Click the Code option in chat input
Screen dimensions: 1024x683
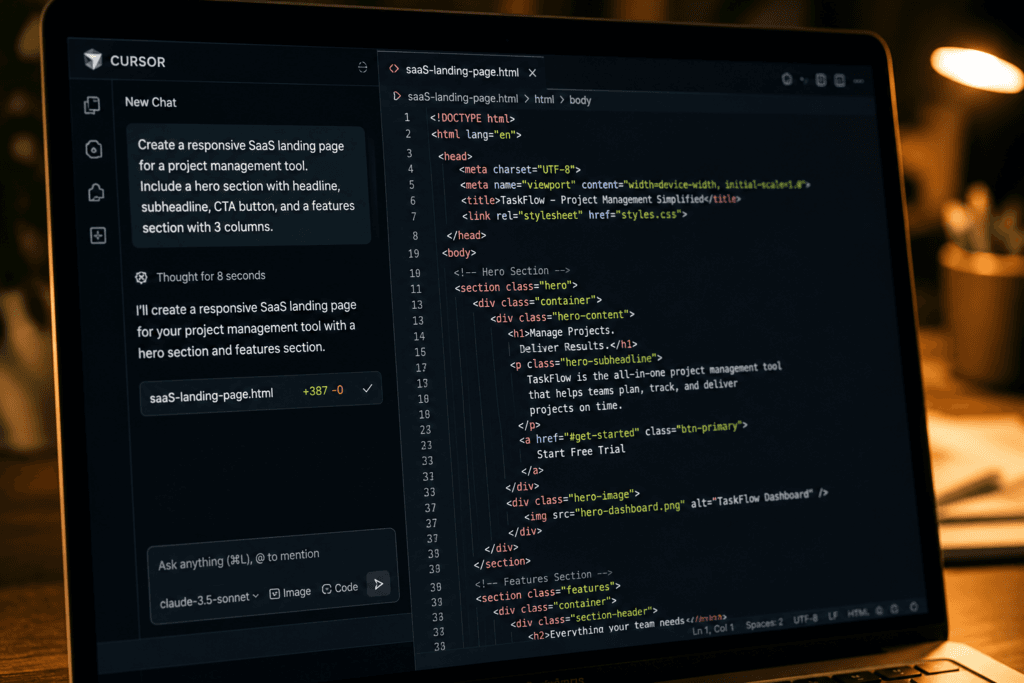(x=340, y=588)
